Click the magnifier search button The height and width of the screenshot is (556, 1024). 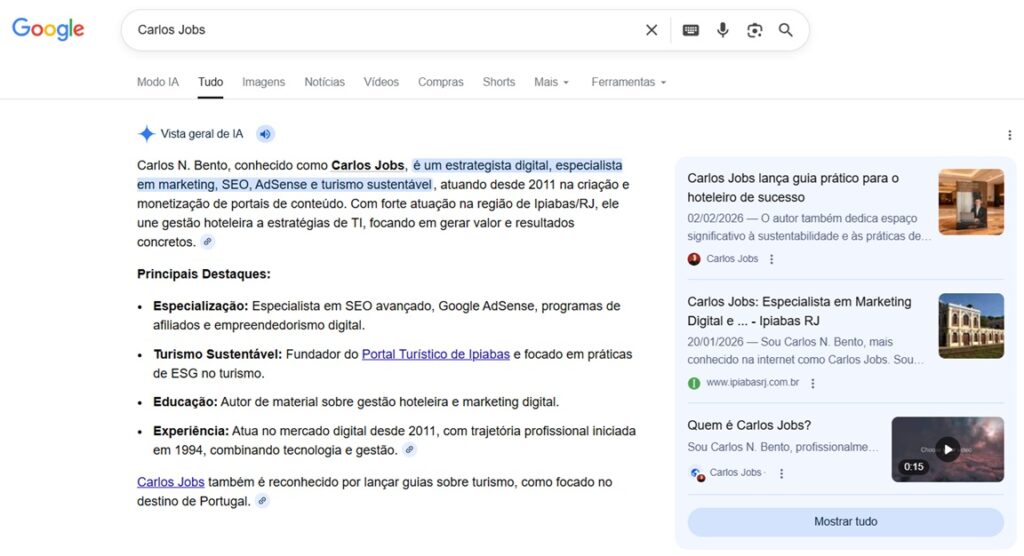(786, 30)
